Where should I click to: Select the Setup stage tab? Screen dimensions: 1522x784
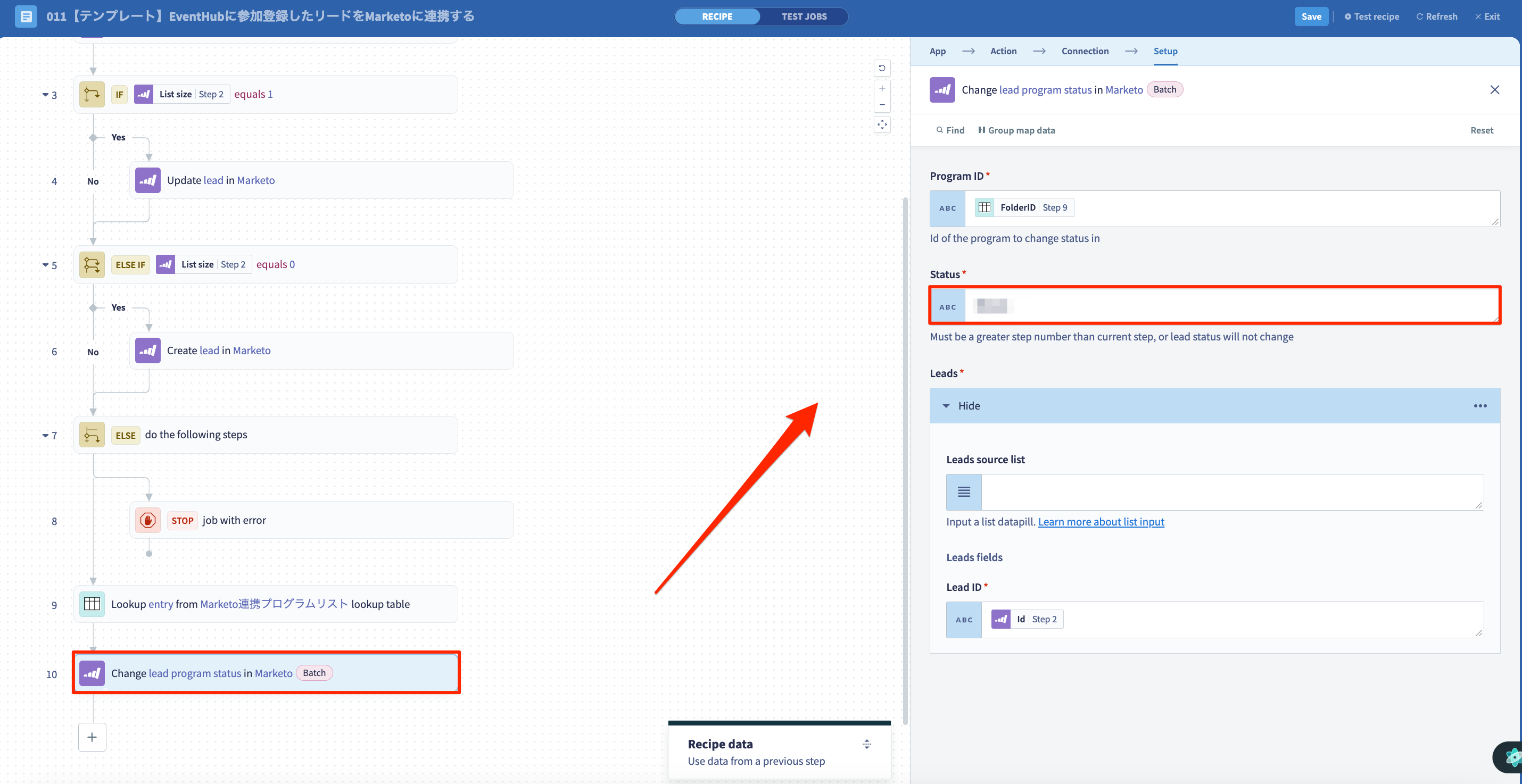(1165, 51)
